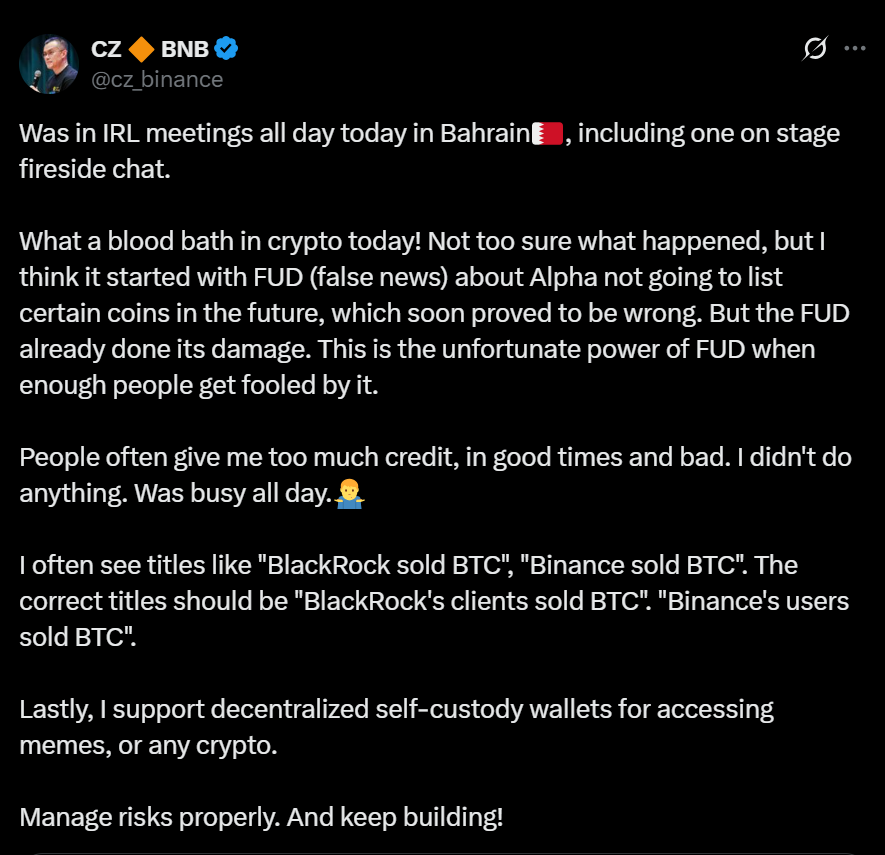Open CZ's profile picture
The width and height of the screenshot is (885, 855).
[48, 63]
